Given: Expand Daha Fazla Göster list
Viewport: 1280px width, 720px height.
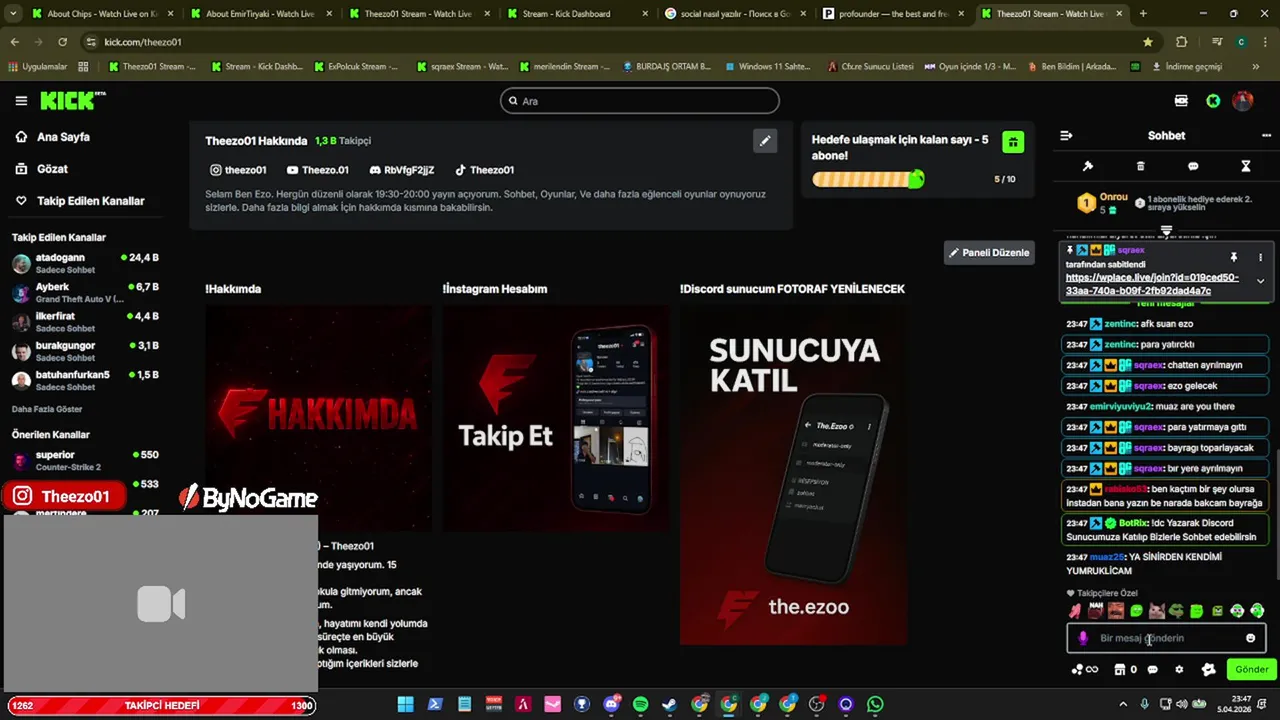Looking at the screenshot, I should point(47,409).
